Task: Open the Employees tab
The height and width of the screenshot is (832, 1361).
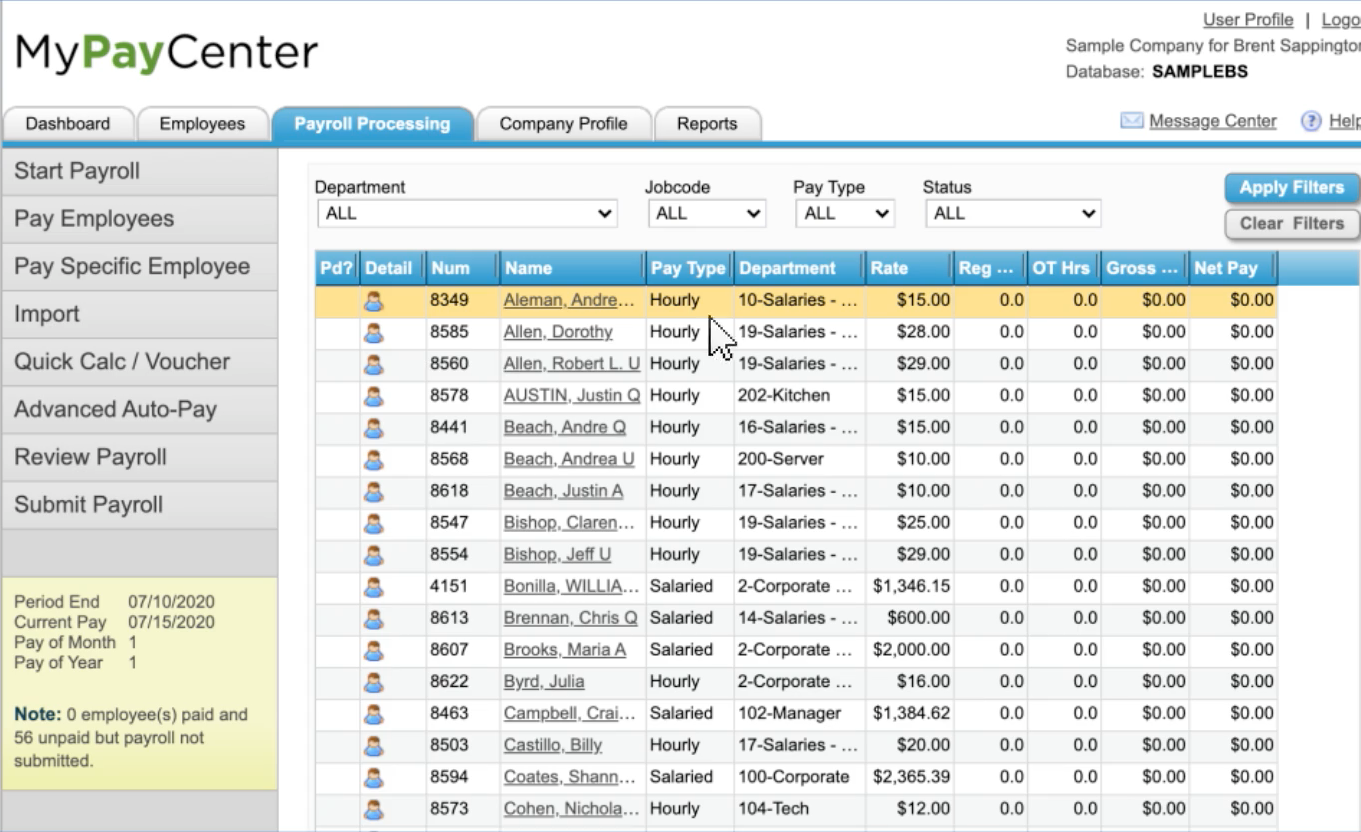Action: click(202, 124)
